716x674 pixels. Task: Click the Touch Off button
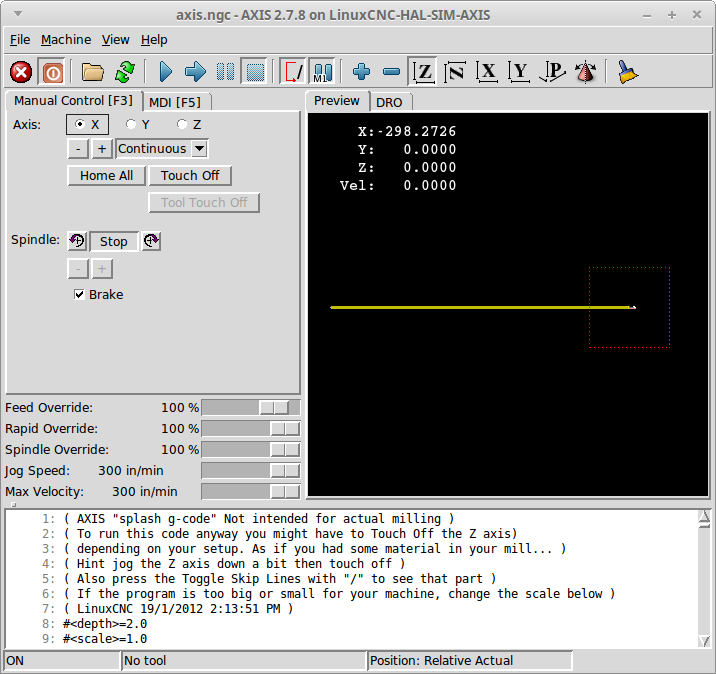point(190,176)
